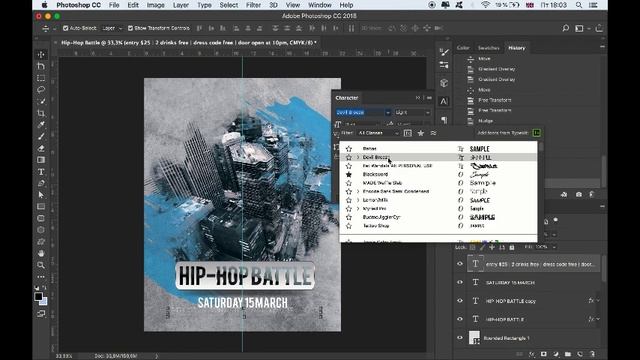Hide the SATURDAY 15 MARCH layer

pos(460,282)
